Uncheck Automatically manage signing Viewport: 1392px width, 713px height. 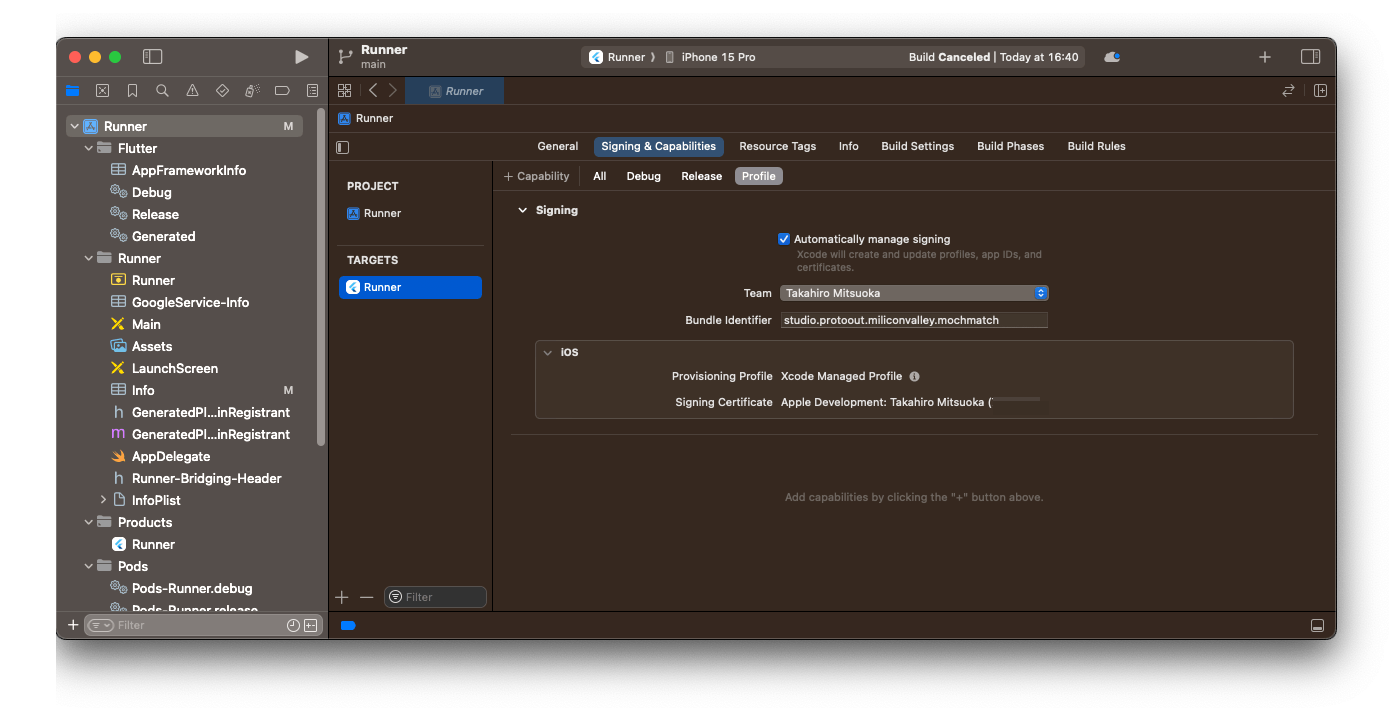(x=784, y=239)
